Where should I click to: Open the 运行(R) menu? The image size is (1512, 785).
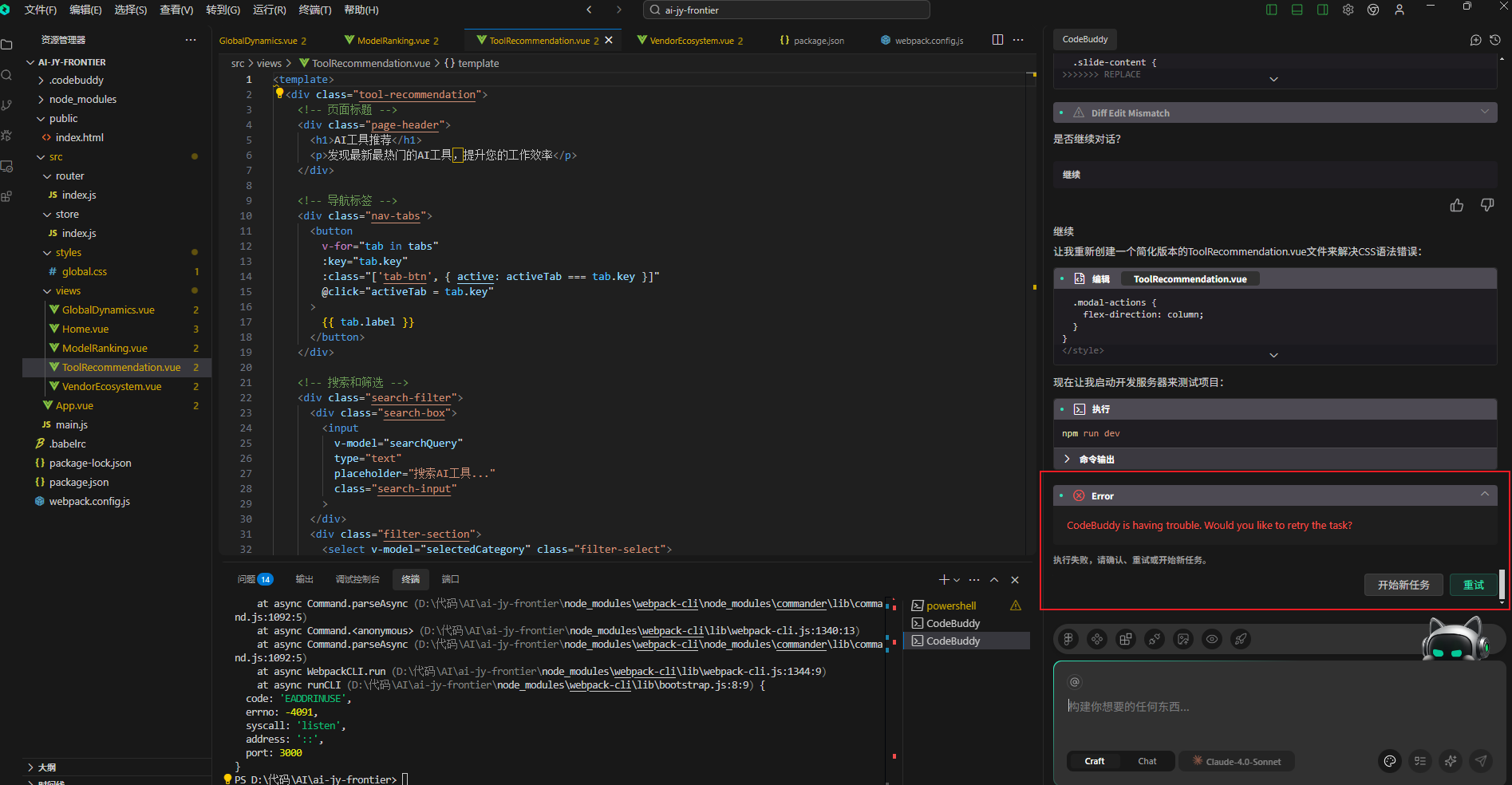[x=268, y=10]
